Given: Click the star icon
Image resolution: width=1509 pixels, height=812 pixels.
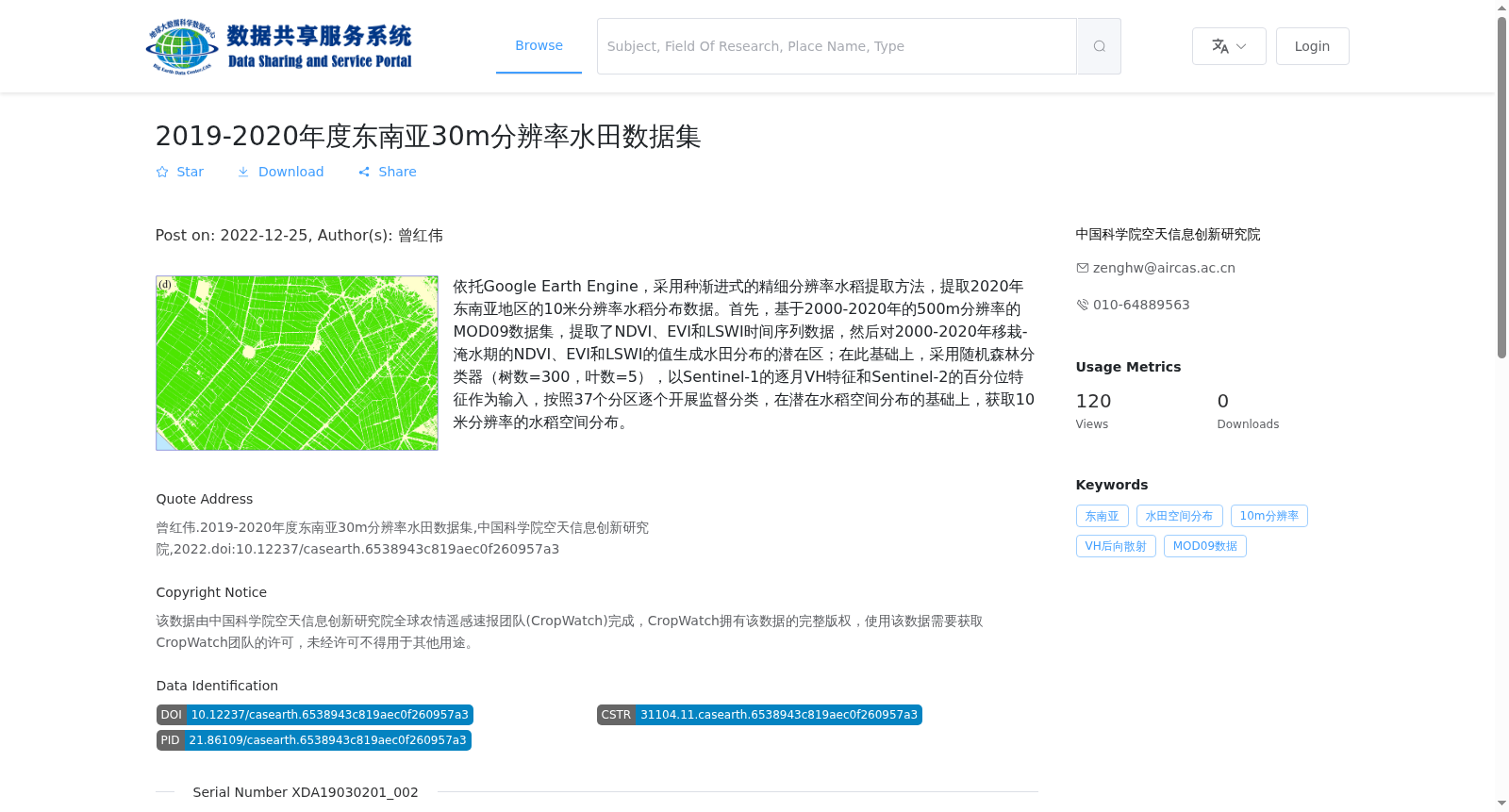Looking at the screenshot, I should (x=162, y=172).
